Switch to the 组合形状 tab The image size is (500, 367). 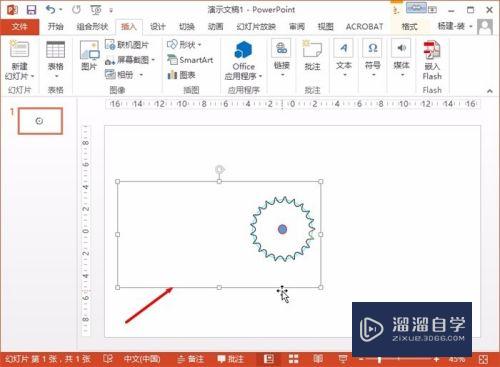coord(92,27)
